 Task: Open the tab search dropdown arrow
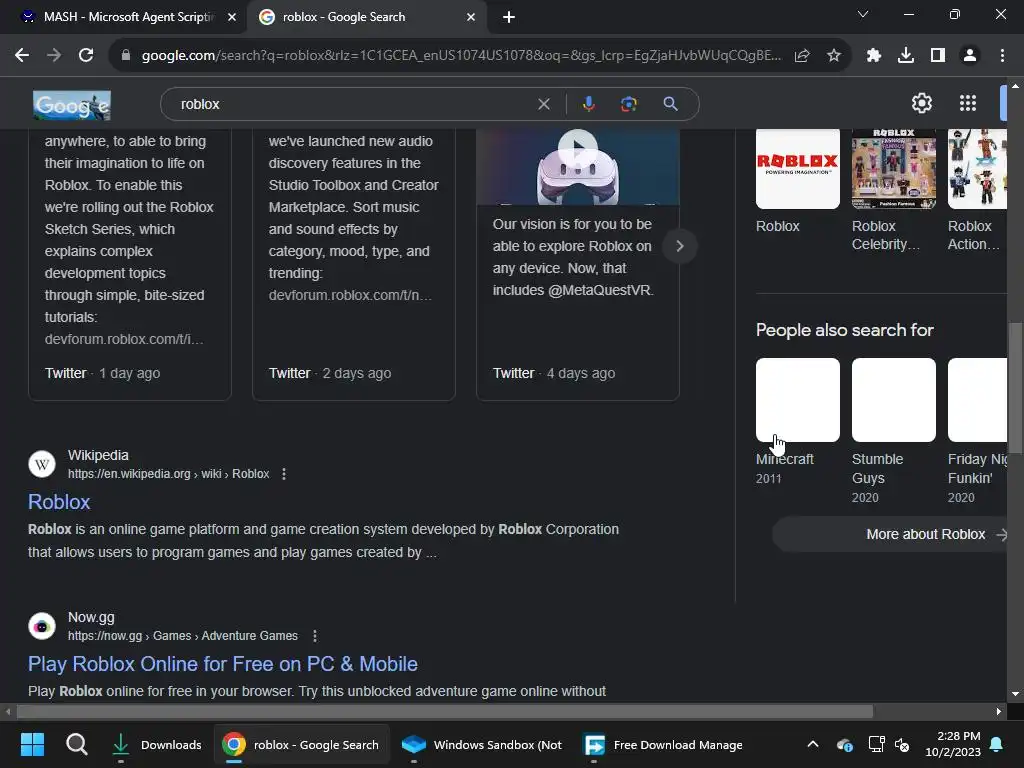[863, 14]
